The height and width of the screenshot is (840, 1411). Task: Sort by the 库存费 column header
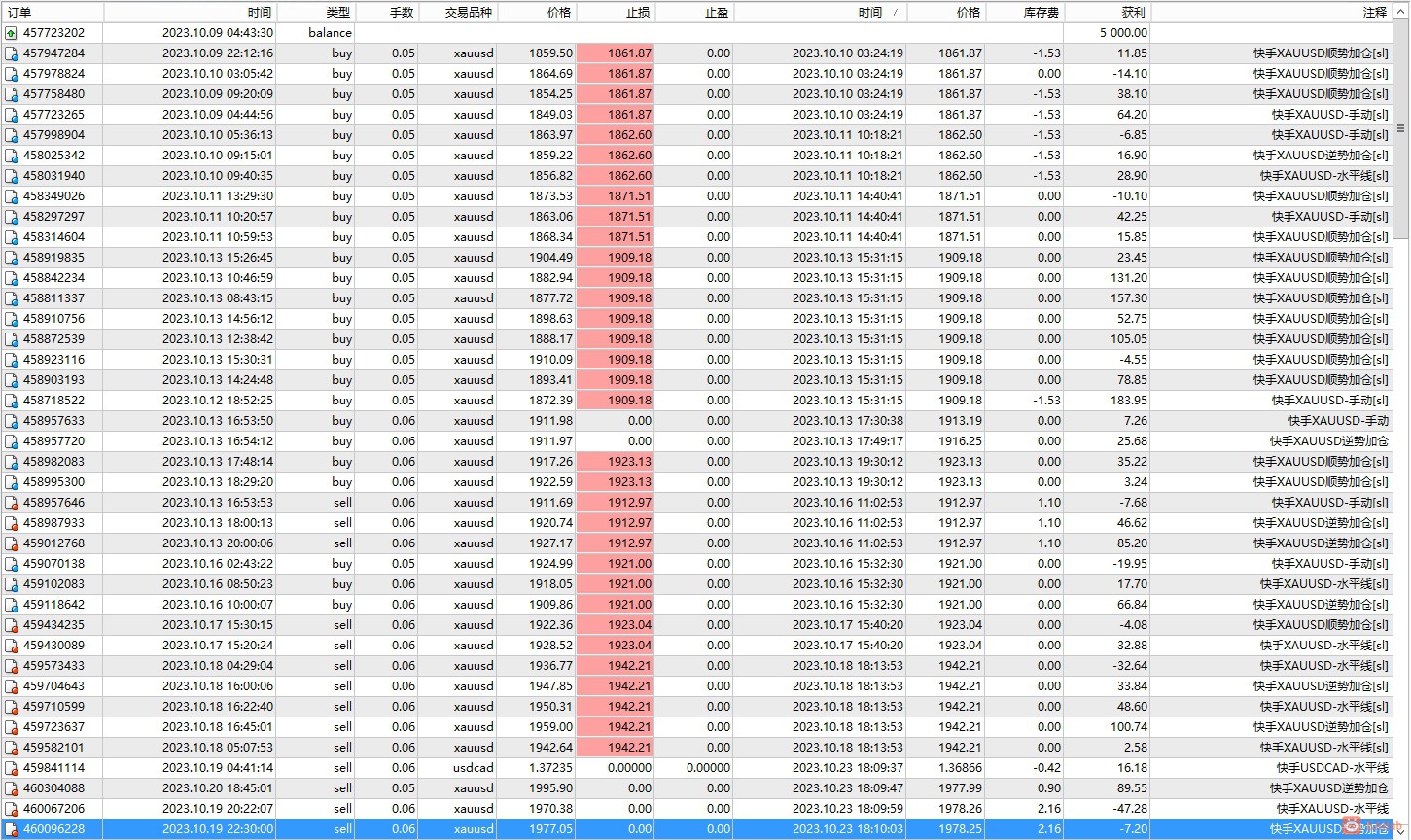point(1025,12)
